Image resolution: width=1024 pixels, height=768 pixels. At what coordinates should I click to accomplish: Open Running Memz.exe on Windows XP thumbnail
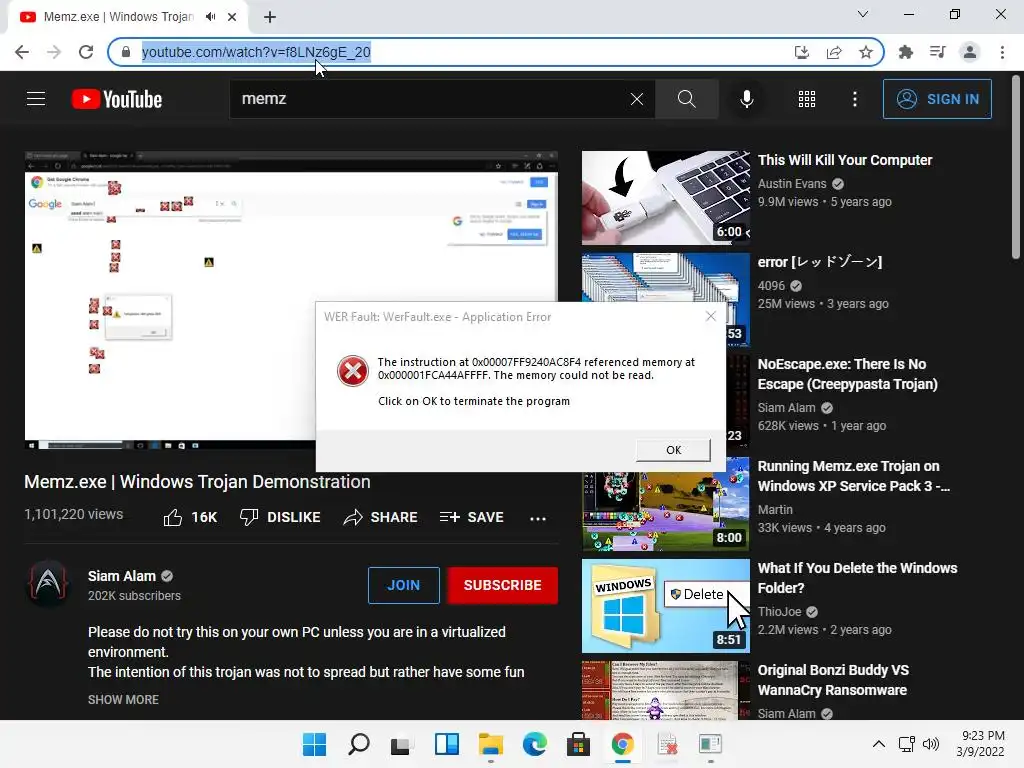[x=665, y=504]
